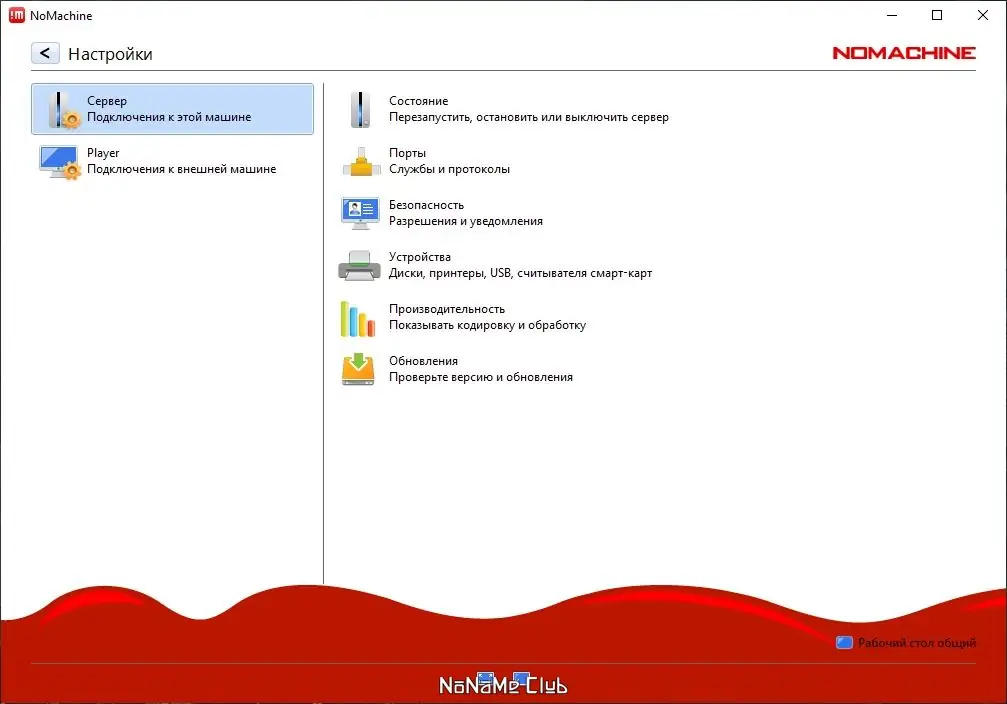Click the Player monitor icon in the sidebar

pos(60,162)
